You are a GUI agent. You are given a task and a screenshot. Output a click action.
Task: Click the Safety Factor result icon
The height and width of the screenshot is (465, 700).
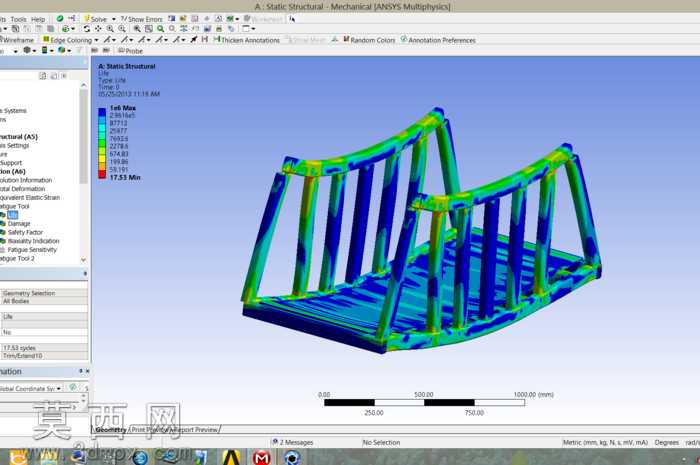[x=3, y=232]
